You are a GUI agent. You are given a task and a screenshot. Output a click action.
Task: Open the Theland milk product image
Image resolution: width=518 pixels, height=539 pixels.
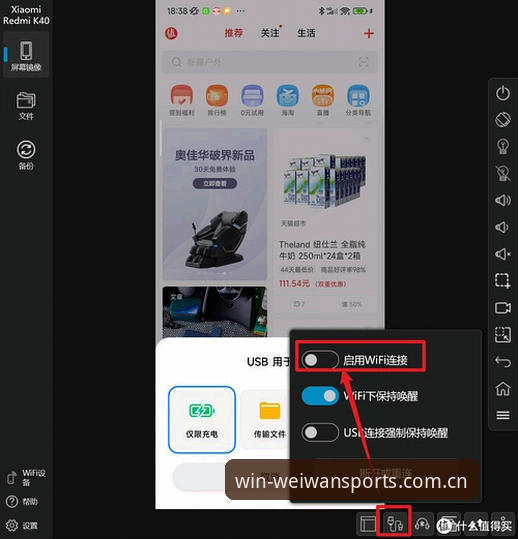(324, 182)
